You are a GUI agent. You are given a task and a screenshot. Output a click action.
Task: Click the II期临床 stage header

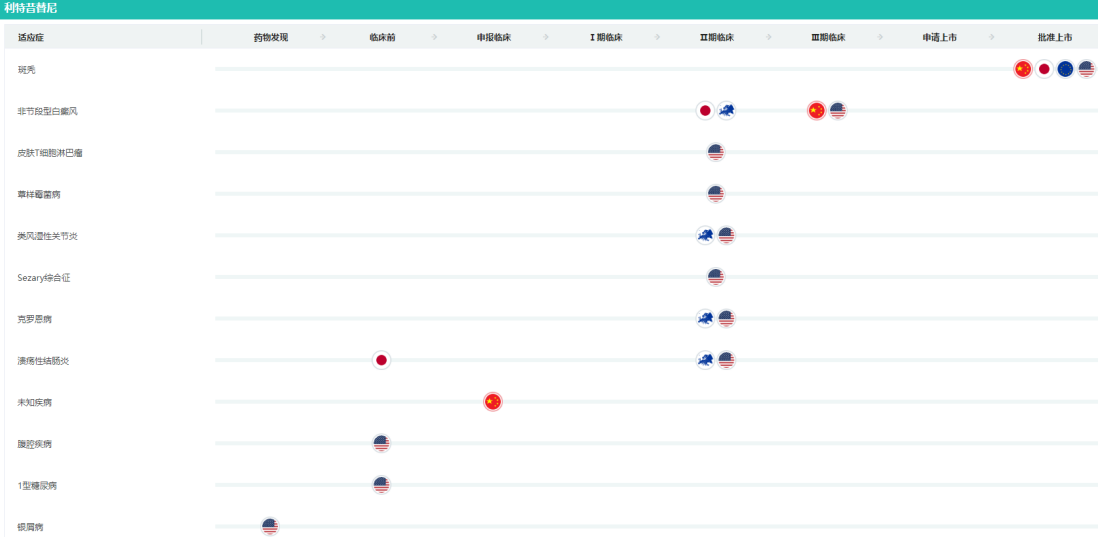[716, 38]
